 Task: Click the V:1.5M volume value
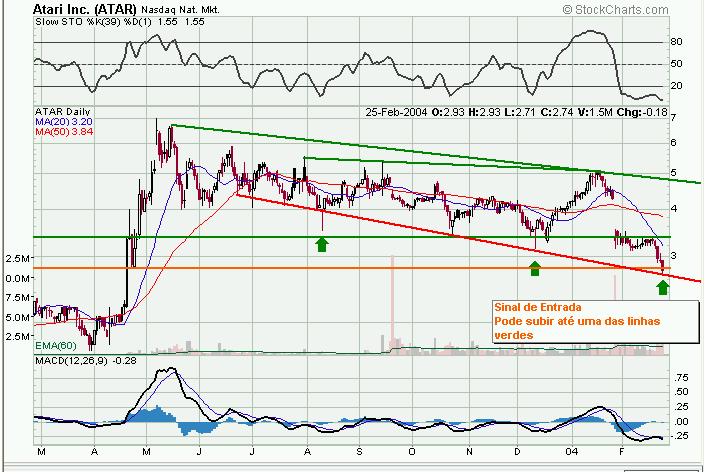[595, 112]
